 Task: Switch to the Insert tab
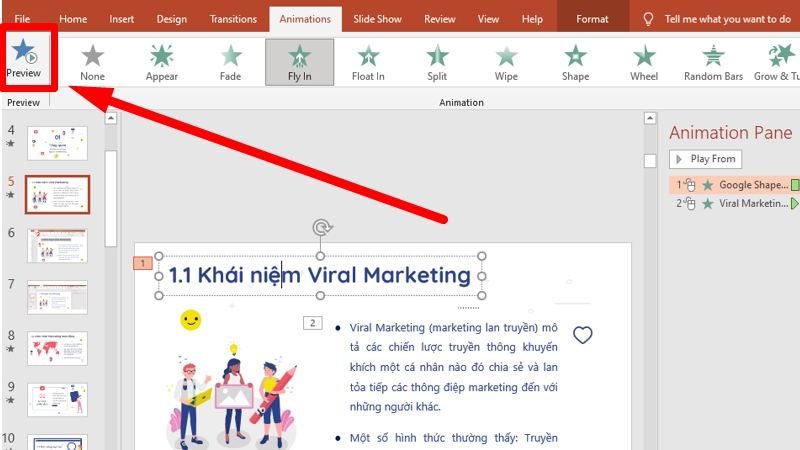(x=121, y=19)
